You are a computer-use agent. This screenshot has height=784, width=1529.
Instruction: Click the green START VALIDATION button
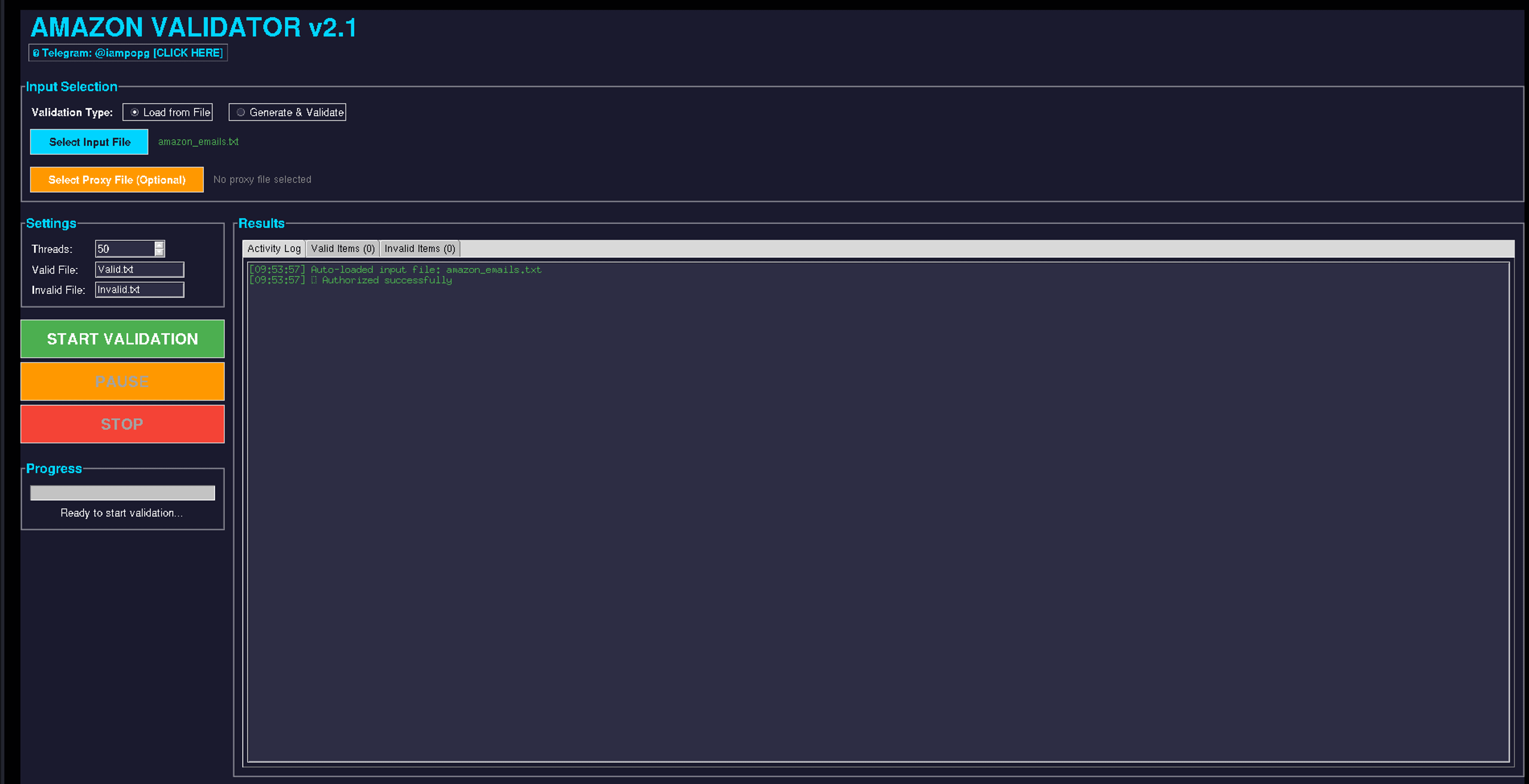tap(122, 339)
